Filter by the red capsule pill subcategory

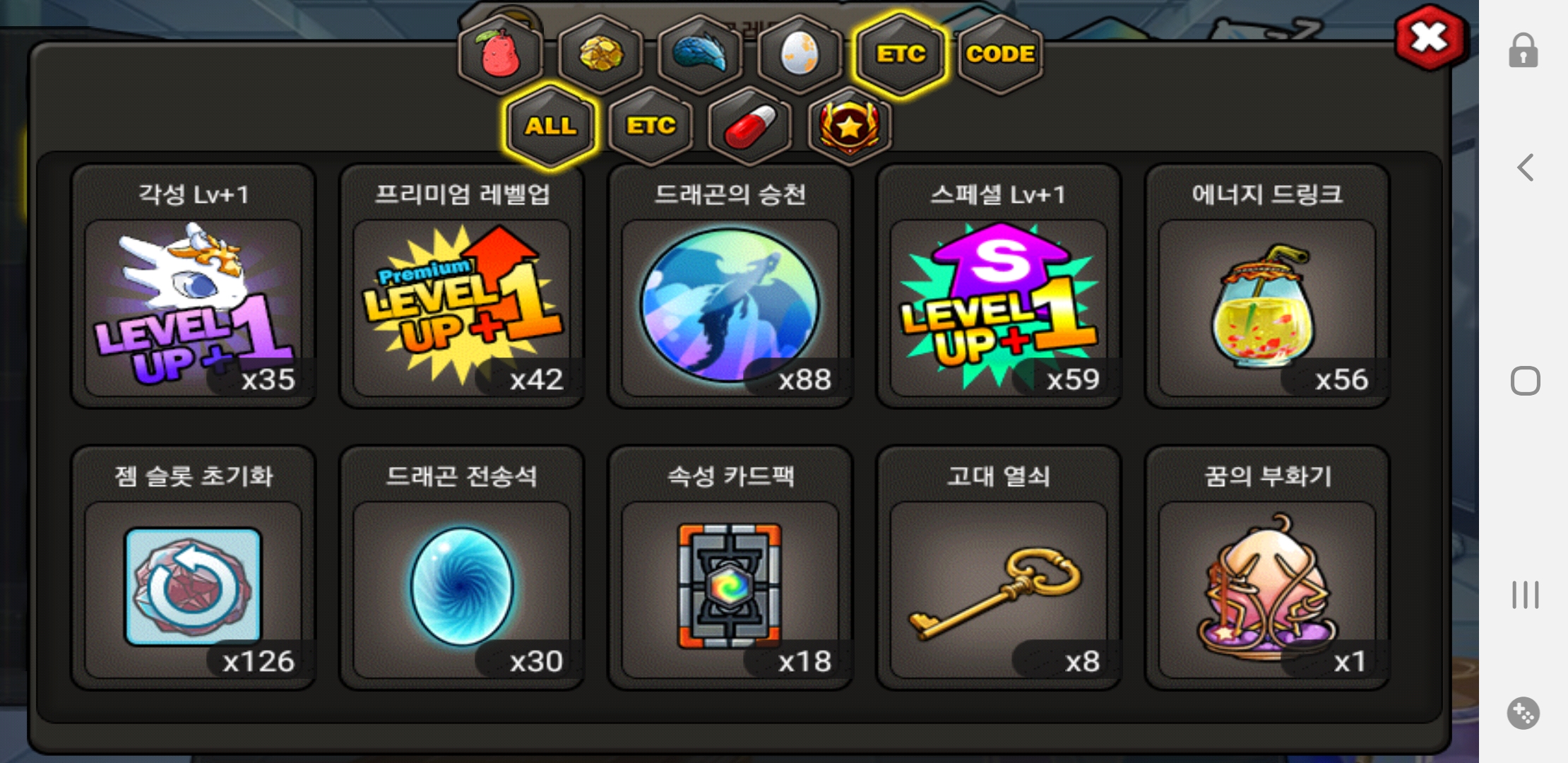coord(750,127)
